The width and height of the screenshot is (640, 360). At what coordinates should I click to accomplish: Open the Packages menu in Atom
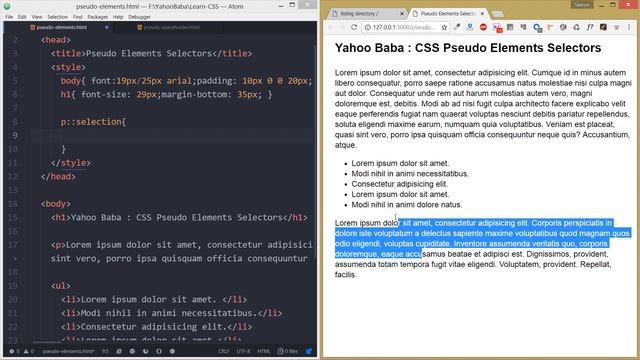[x=98, y=17]
